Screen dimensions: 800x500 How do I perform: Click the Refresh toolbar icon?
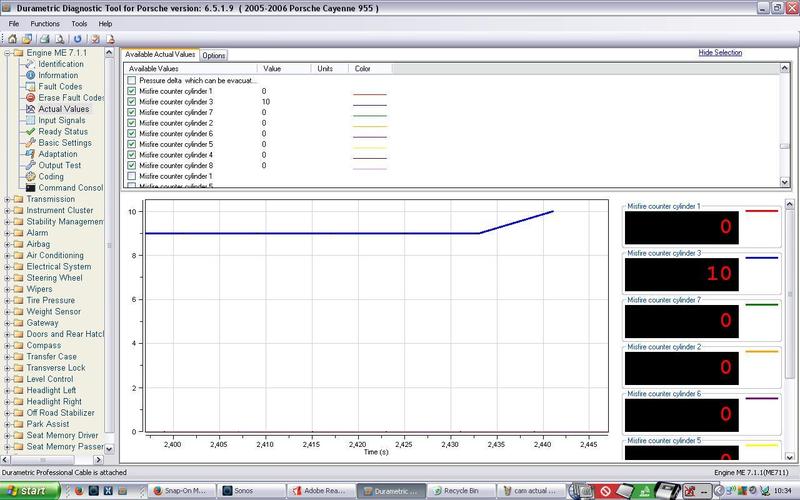(x=77, y=38)
